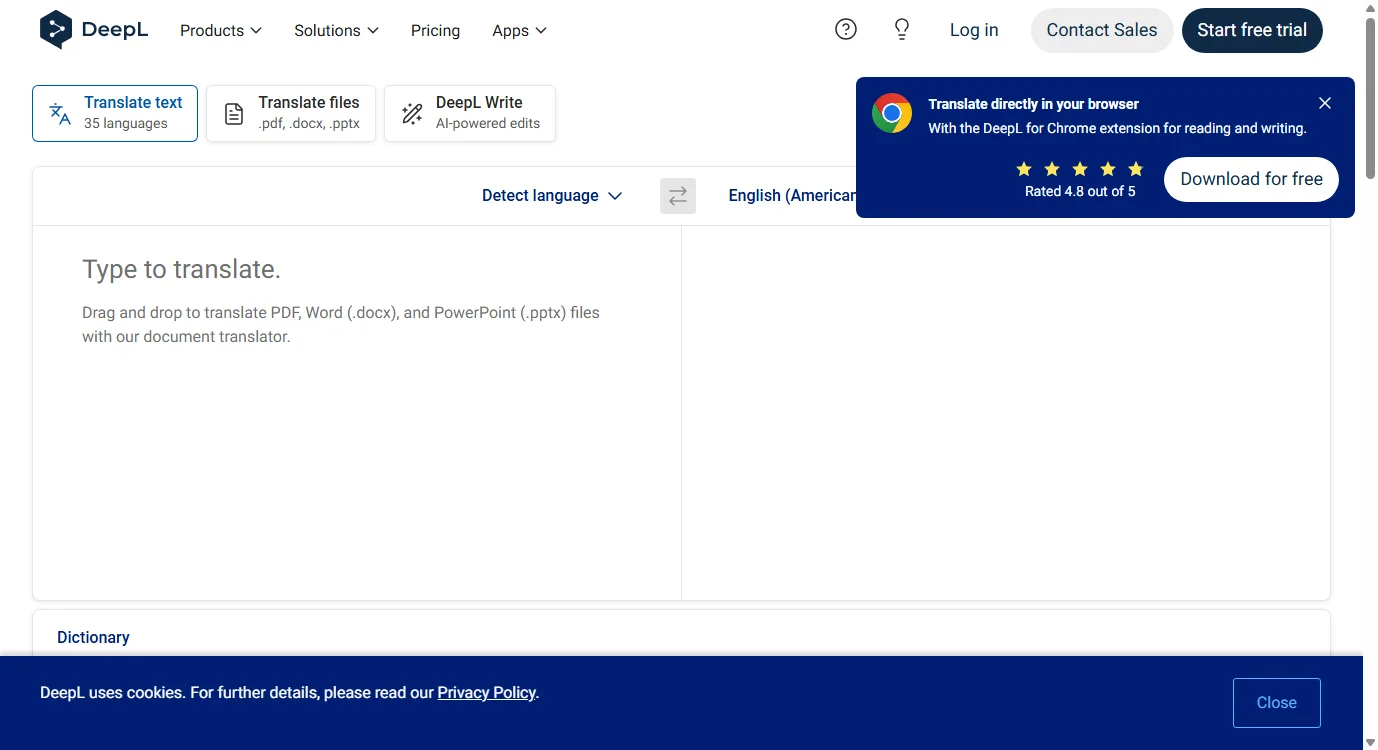Viewport: 1378px width, 750px height.
Task: Click the five-star rating display
Action: 1079,169
